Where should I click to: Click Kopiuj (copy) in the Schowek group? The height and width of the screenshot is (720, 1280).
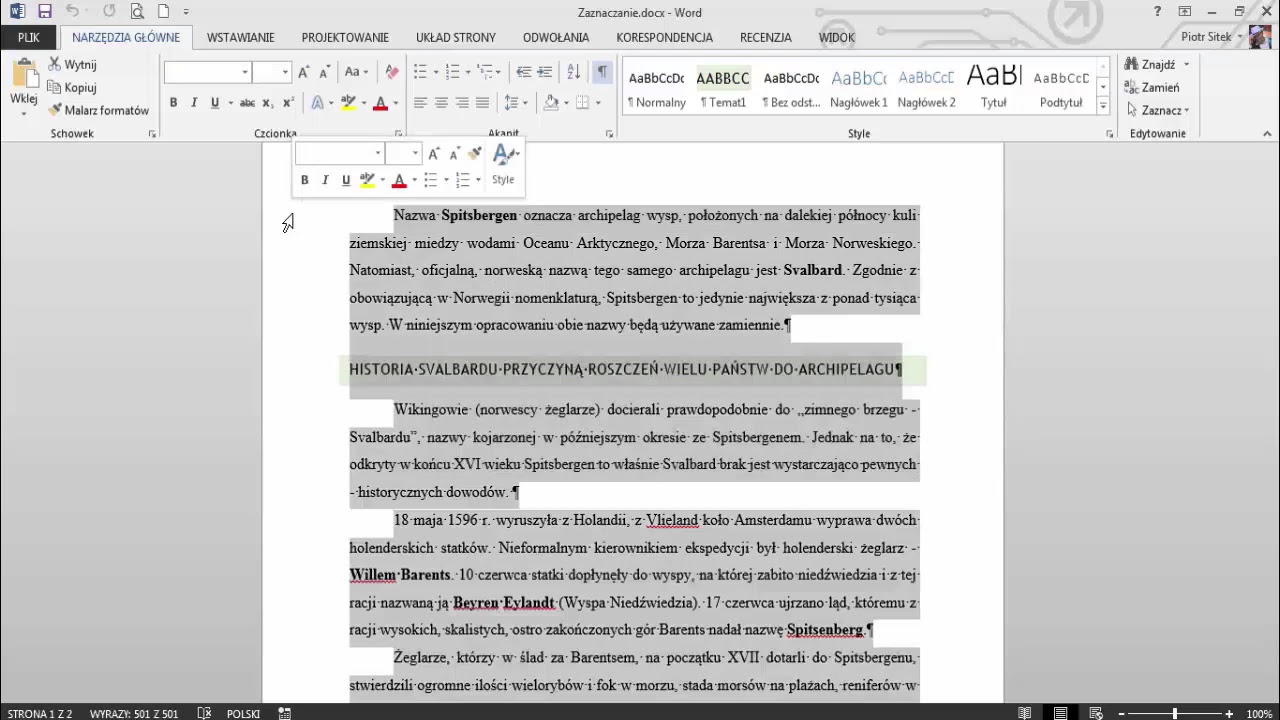72,87
